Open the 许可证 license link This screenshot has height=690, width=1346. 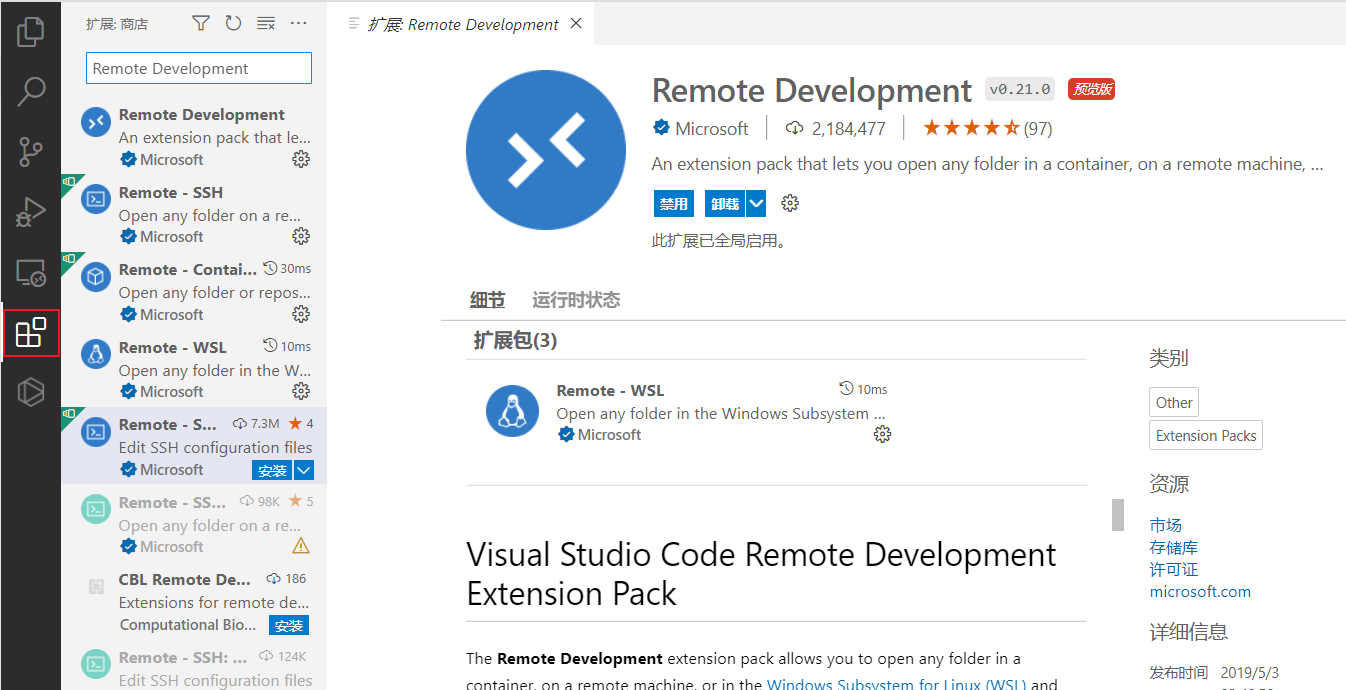pyautogui.click(x=1174, y=569)
